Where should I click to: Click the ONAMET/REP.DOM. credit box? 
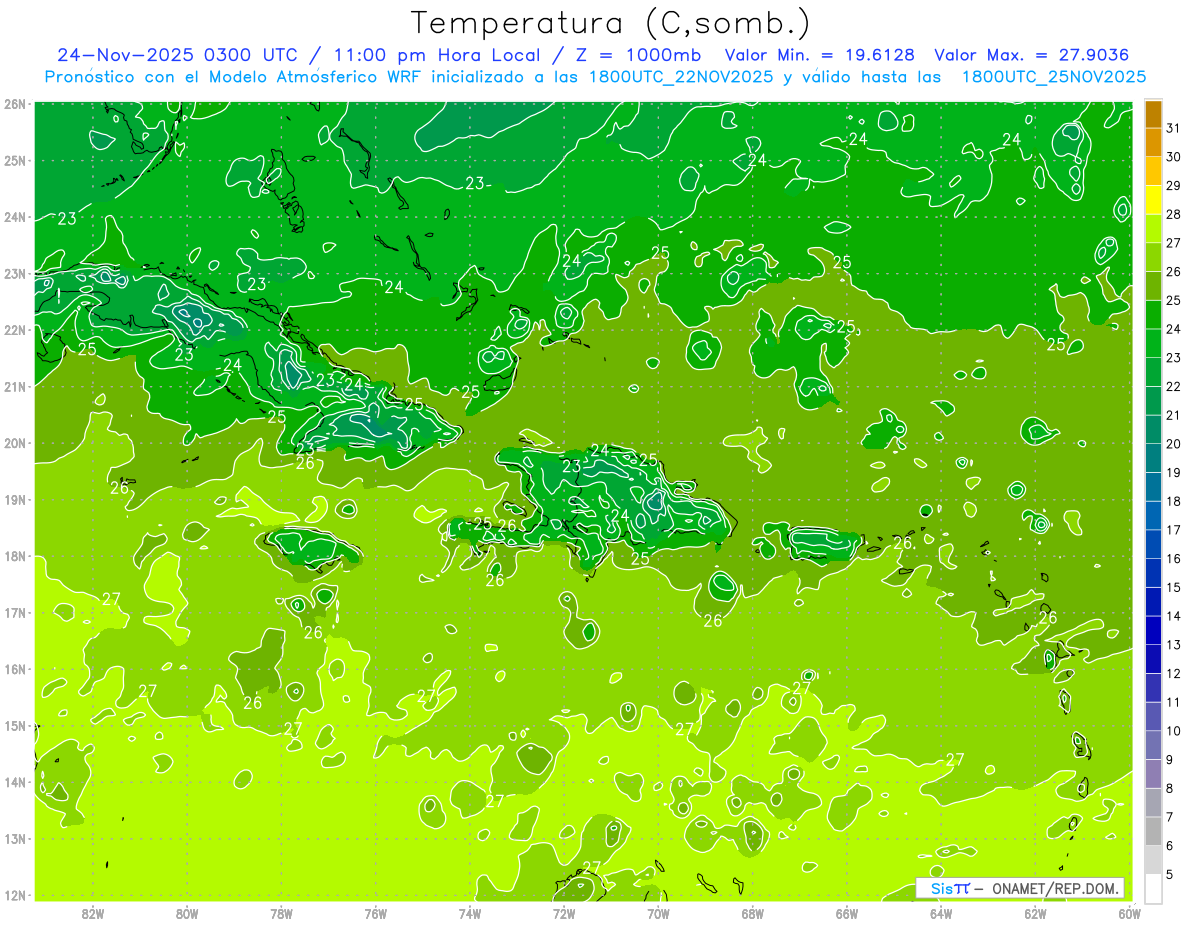pyautogui.click(x=1019, y=888)
